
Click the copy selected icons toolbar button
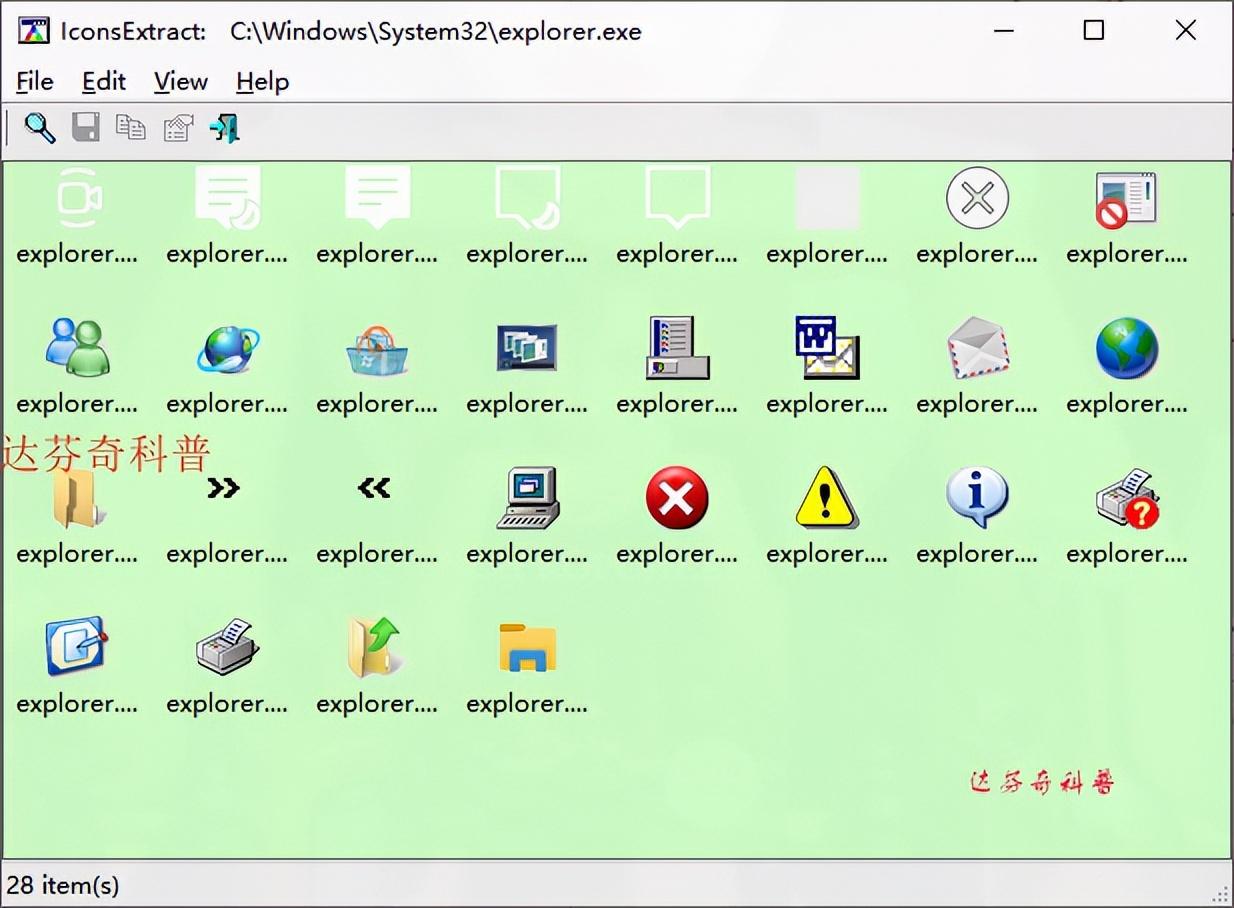tap(131, 128)
